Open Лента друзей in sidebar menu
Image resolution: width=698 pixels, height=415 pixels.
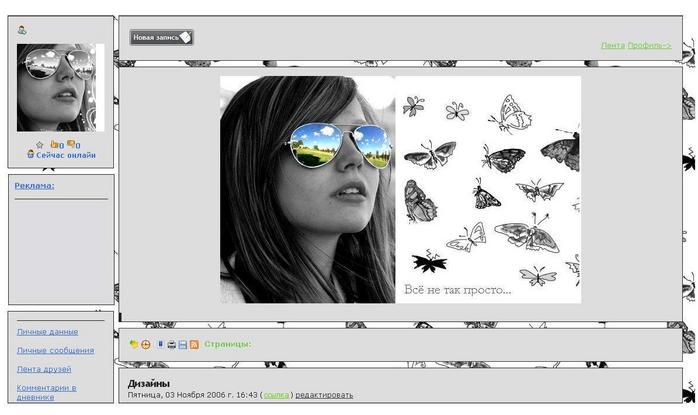coord(43,370)
